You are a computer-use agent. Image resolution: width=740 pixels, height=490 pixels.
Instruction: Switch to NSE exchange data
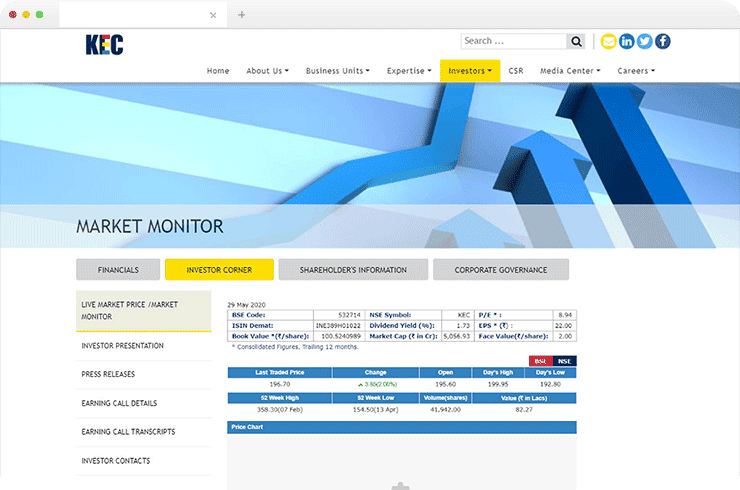point(564,360)
